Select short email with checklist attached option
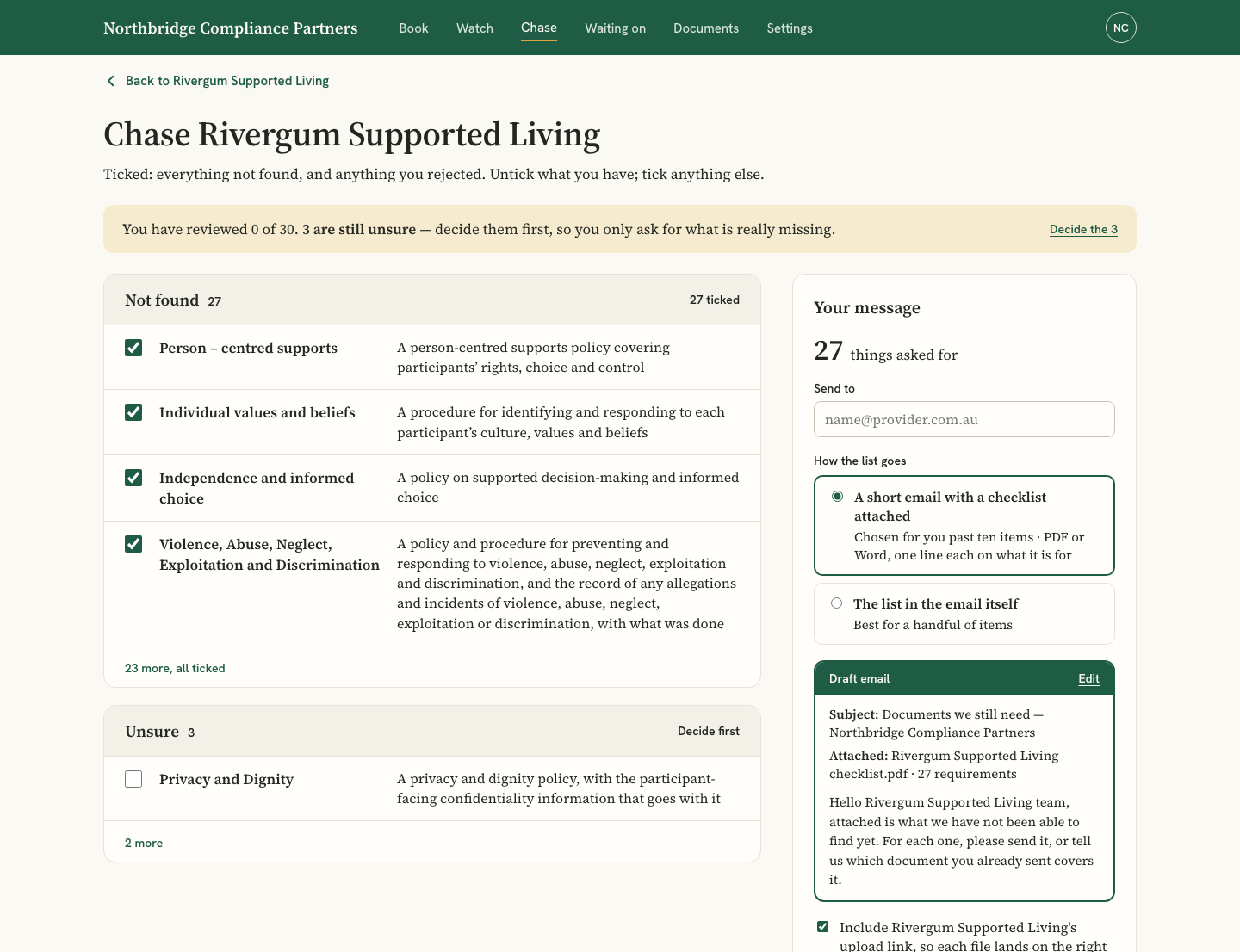This screenshot has height=952, width=1240. [x=964, y=525]
